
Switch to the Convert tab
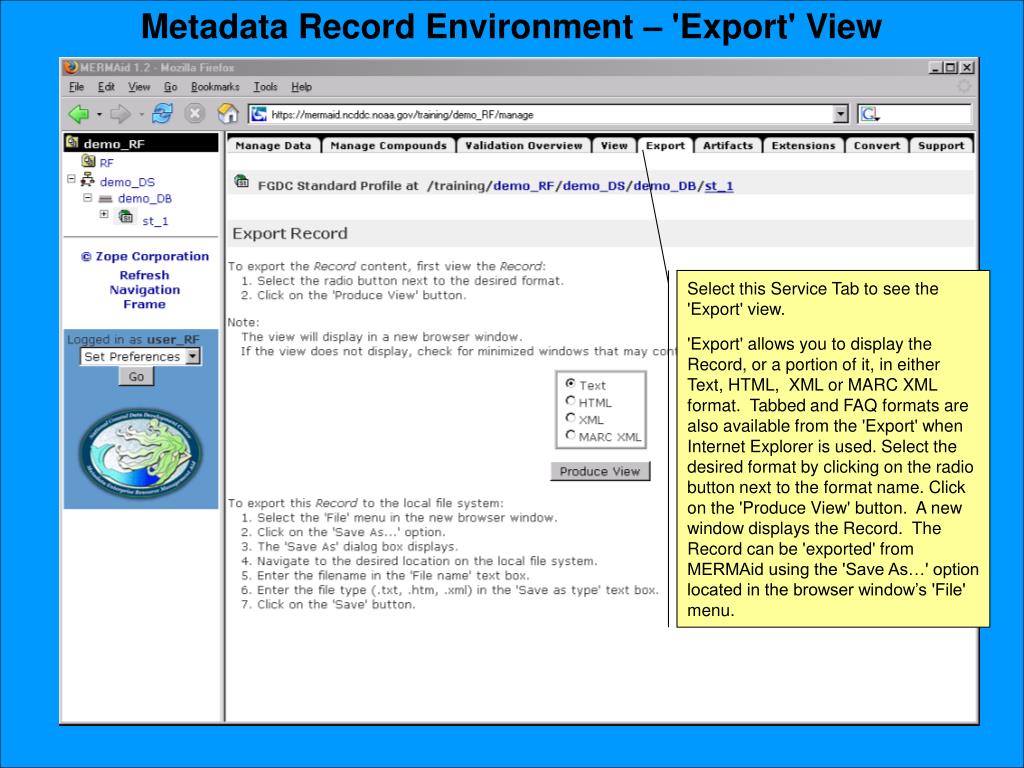877,145
